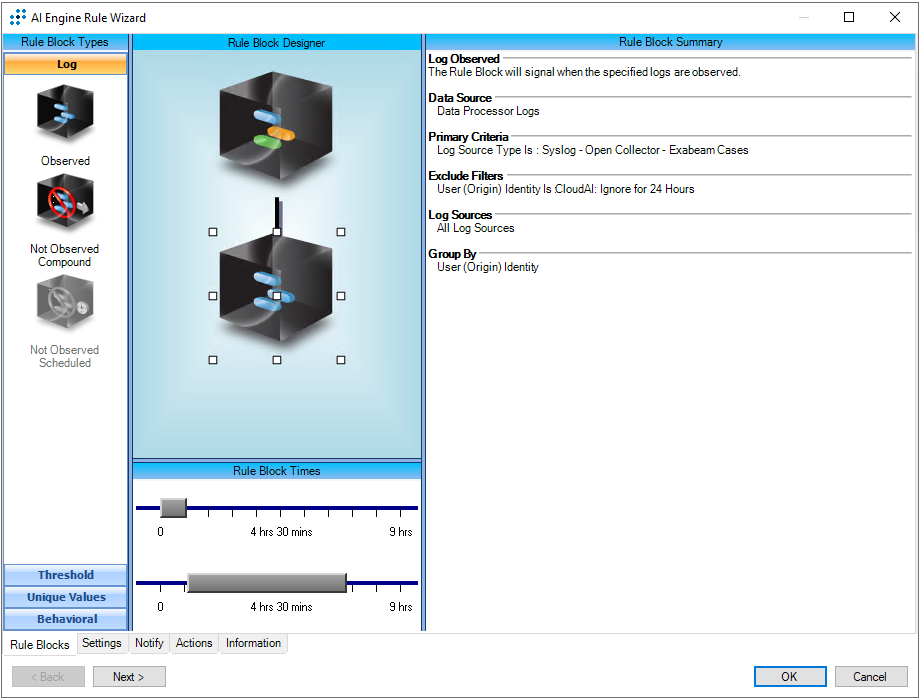
Task: Collapse the Log rule block types header
Action: [x=66, y=64]
